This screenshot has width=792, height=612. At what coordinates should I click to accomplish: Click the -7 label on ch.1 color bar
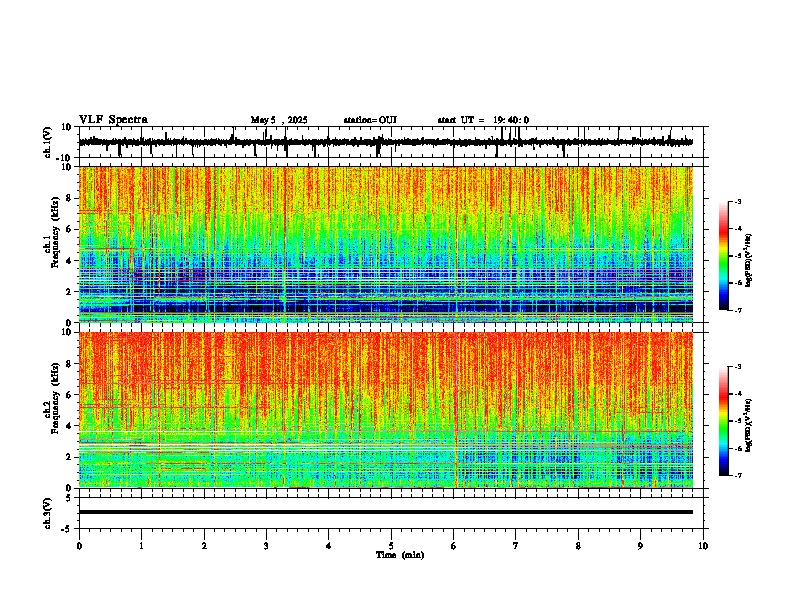(738, 310)
